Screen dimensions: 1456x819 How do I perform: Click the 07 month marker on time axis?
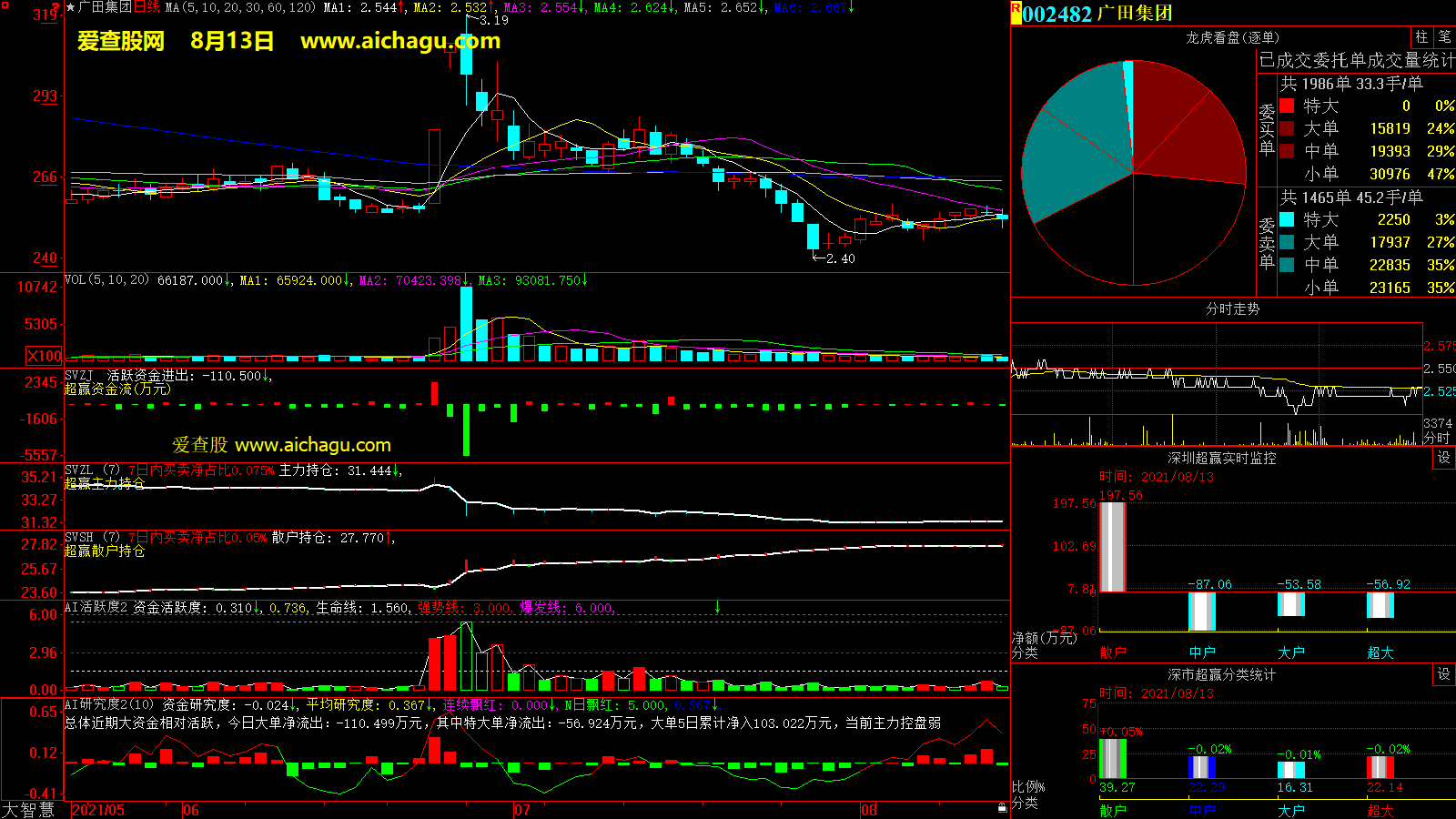point(521,810)
